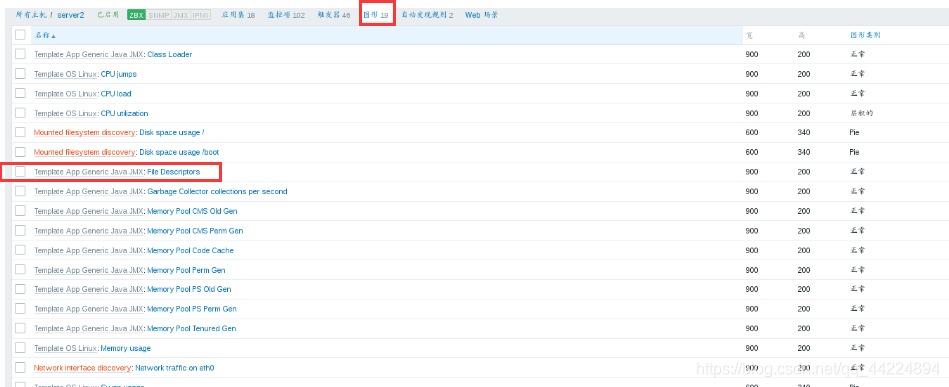Click width 600 in Disk space usage /boot row

tap(752, 152)
